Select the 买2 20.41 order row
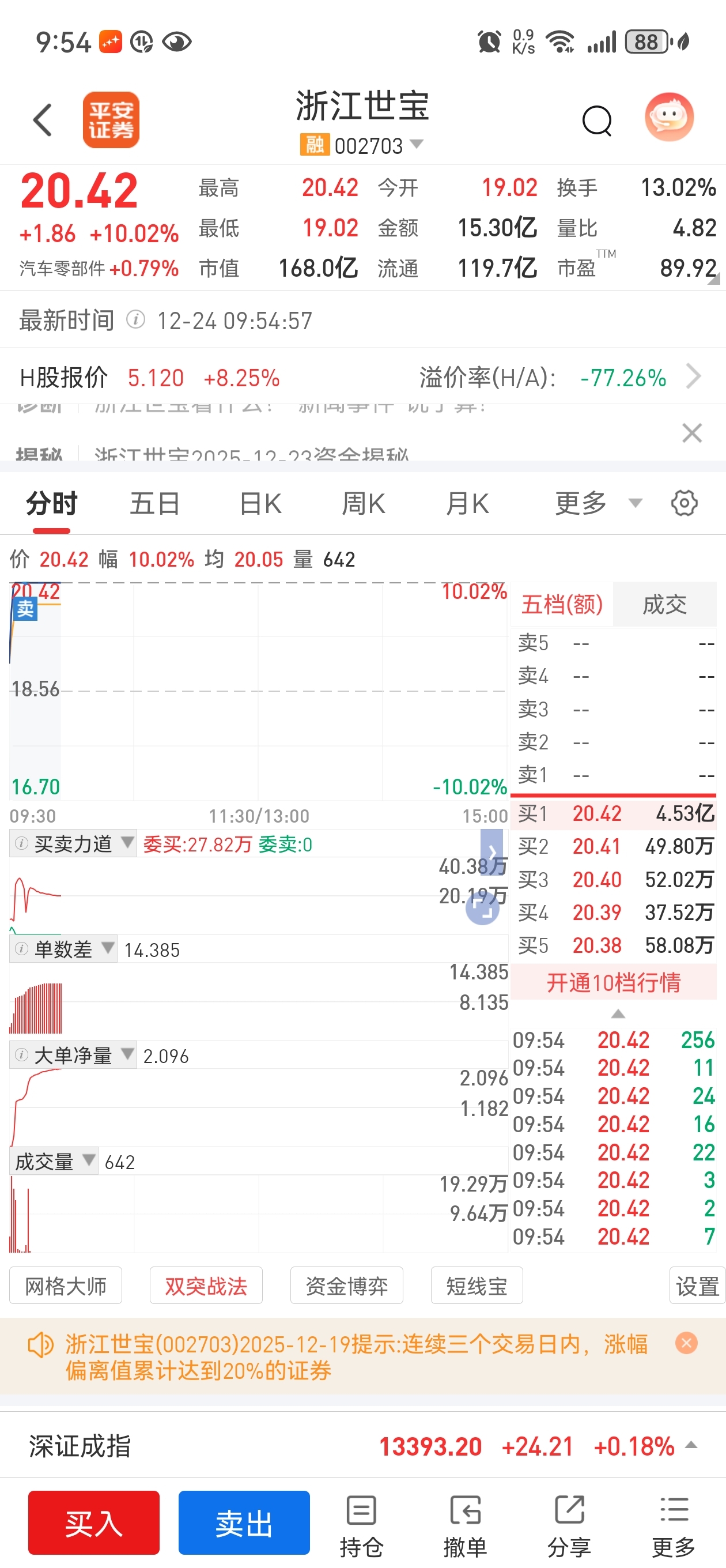Image resolution: width=726 pixels, height=1568 pixels. click(x=614, y=846)
